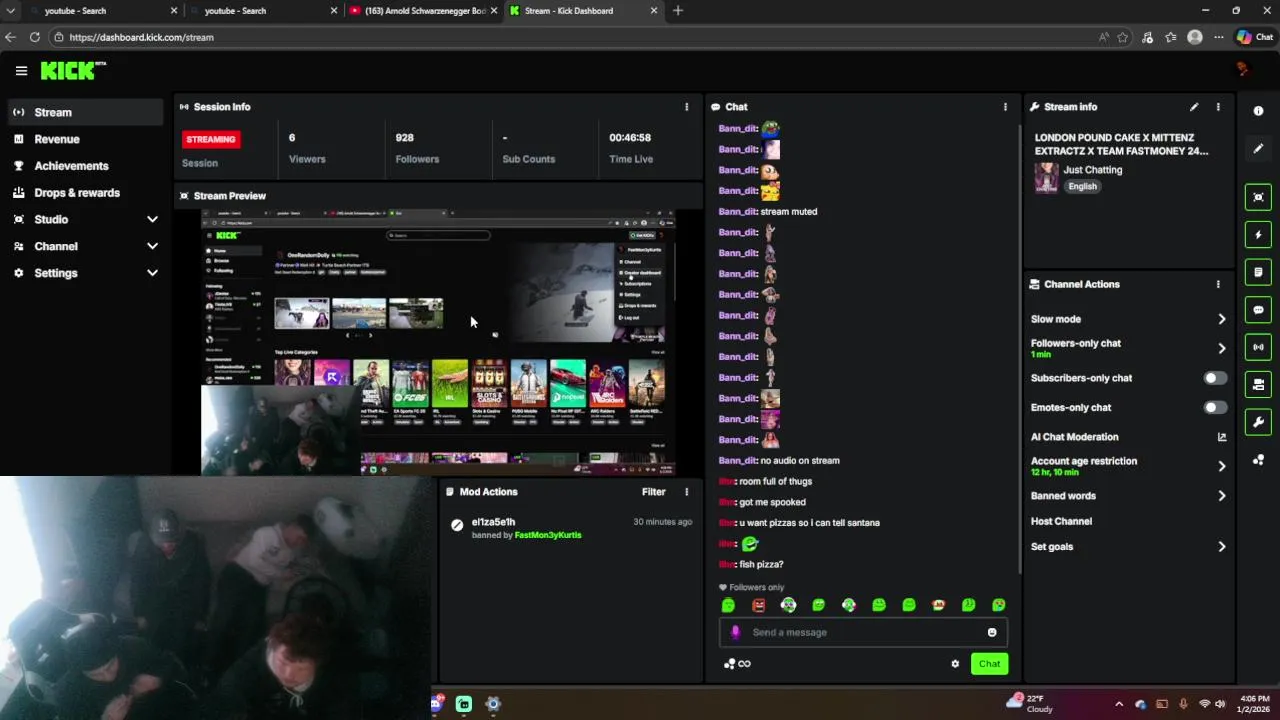
Task: Open a new browser tab
Action: point(678,11)
